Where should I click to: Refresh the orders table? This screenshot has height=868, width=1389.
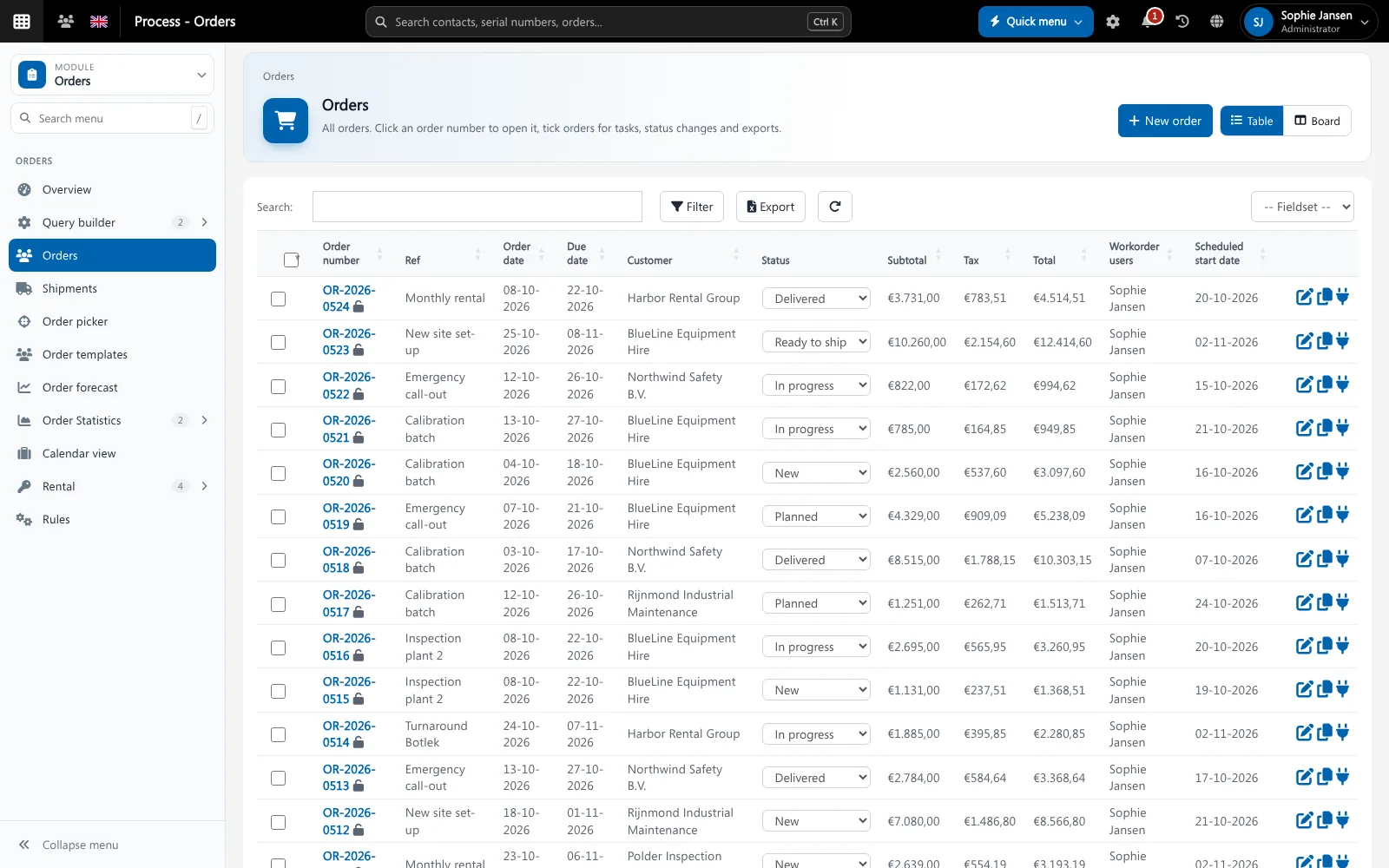click(835, 207)
